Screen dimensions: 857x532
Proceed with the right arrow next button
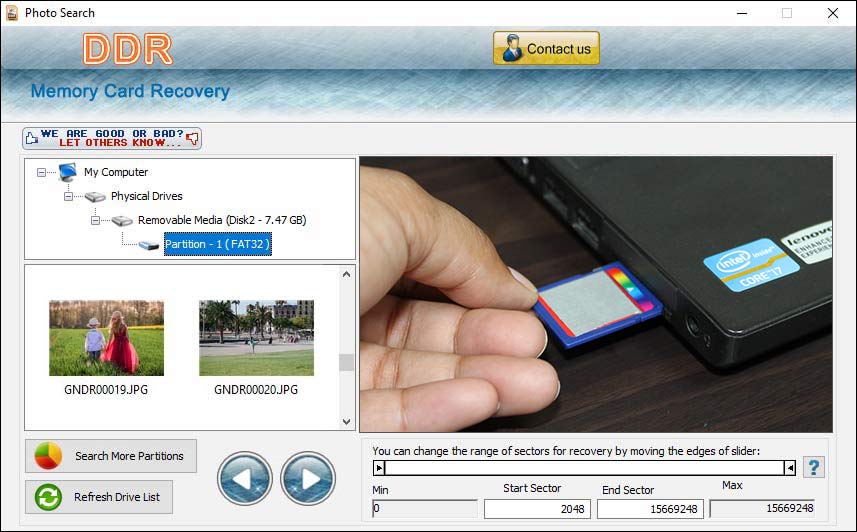pyautogui.click(x=308, y=478)
